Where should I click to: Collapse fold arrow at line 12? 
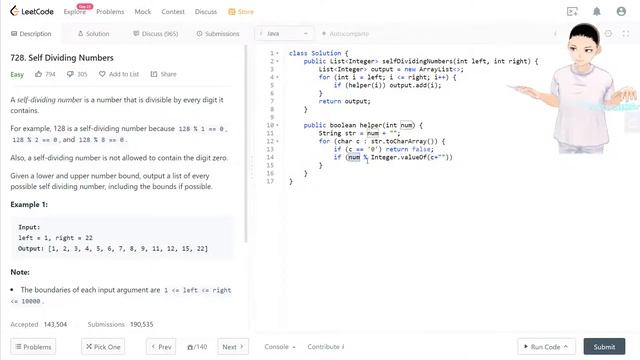click(278, 141)
